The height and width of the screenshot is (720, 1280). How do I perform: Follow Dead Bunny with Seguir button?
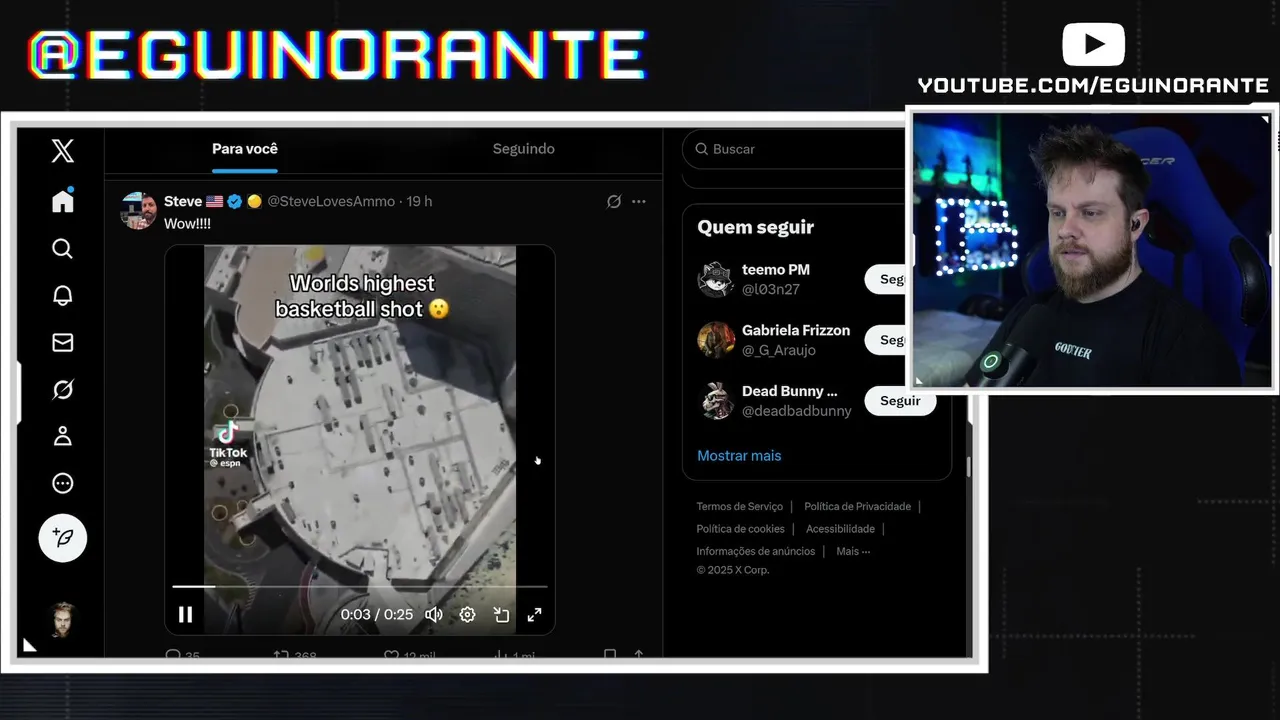click(900, 401)
